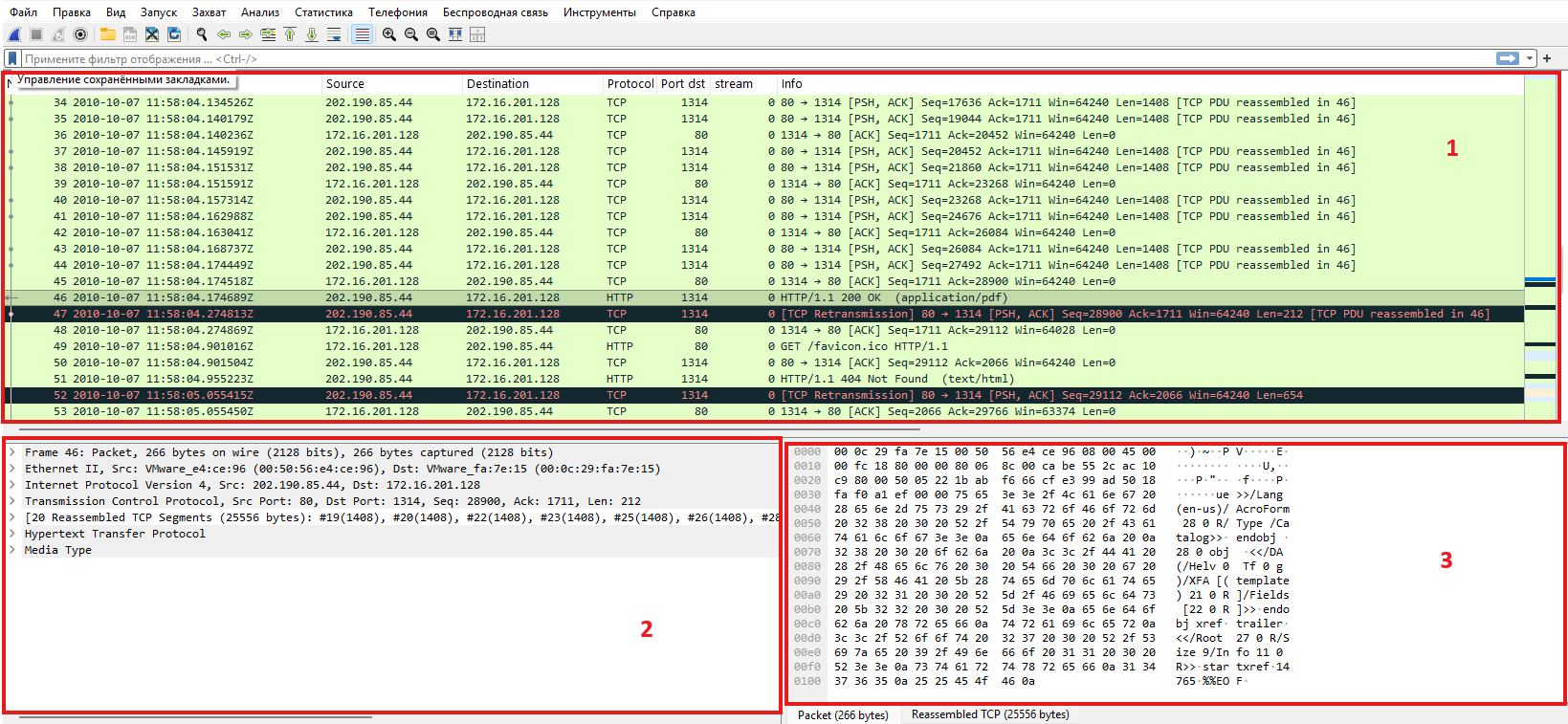Viewport: 1568px width, 724px height.
Task: Switch to Packet (266 bytes) tab
Action: 843,715
